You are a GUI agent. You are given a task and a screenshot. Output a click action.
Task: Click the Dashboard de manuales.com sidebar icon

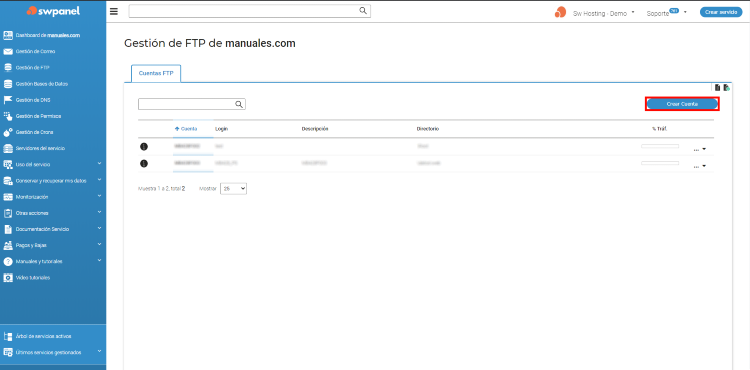8,35
